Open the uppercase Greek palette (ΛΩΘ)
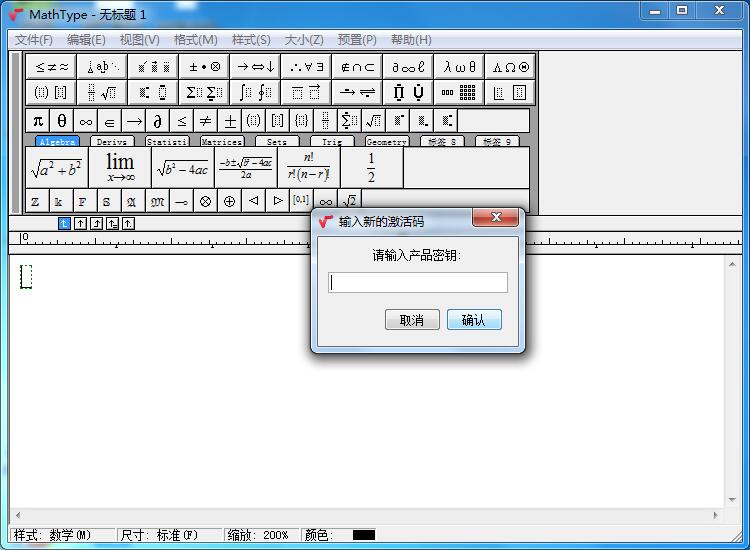 pyautogui.click(x=510, y=67)
